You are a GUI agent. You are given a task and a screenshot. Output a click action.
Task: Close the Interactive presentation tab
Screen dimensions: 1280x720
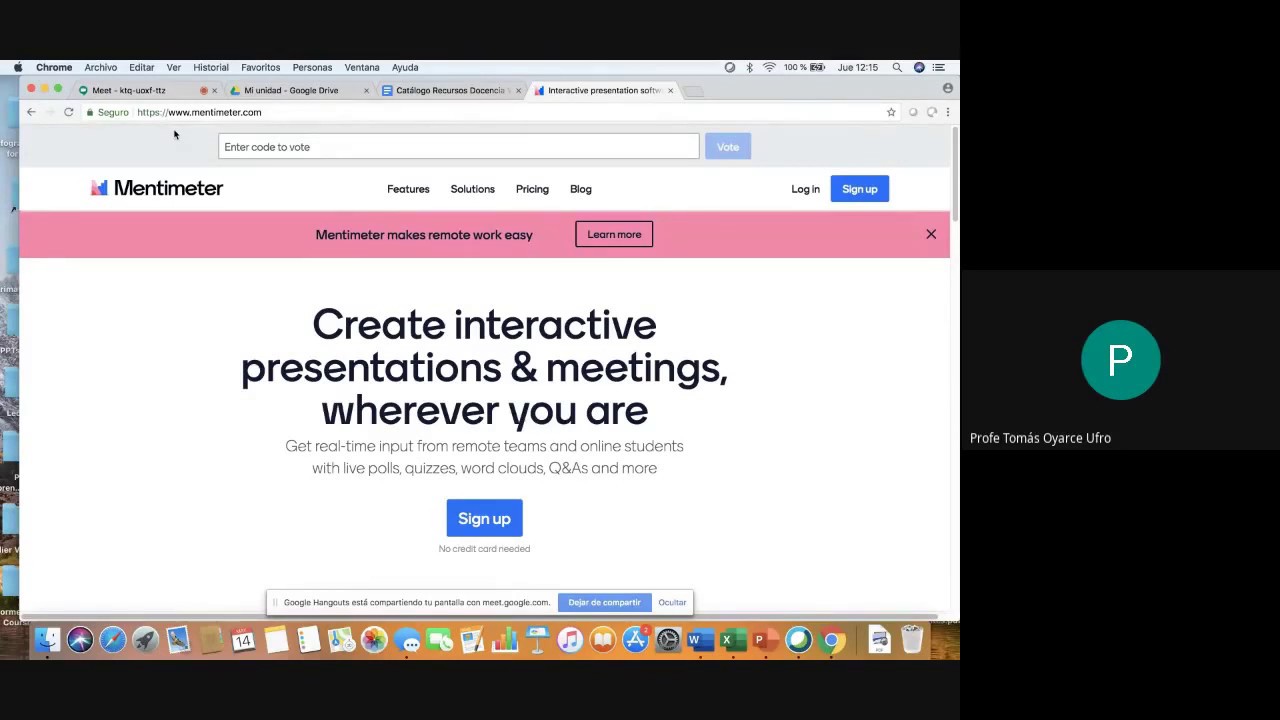coord(670,90)
